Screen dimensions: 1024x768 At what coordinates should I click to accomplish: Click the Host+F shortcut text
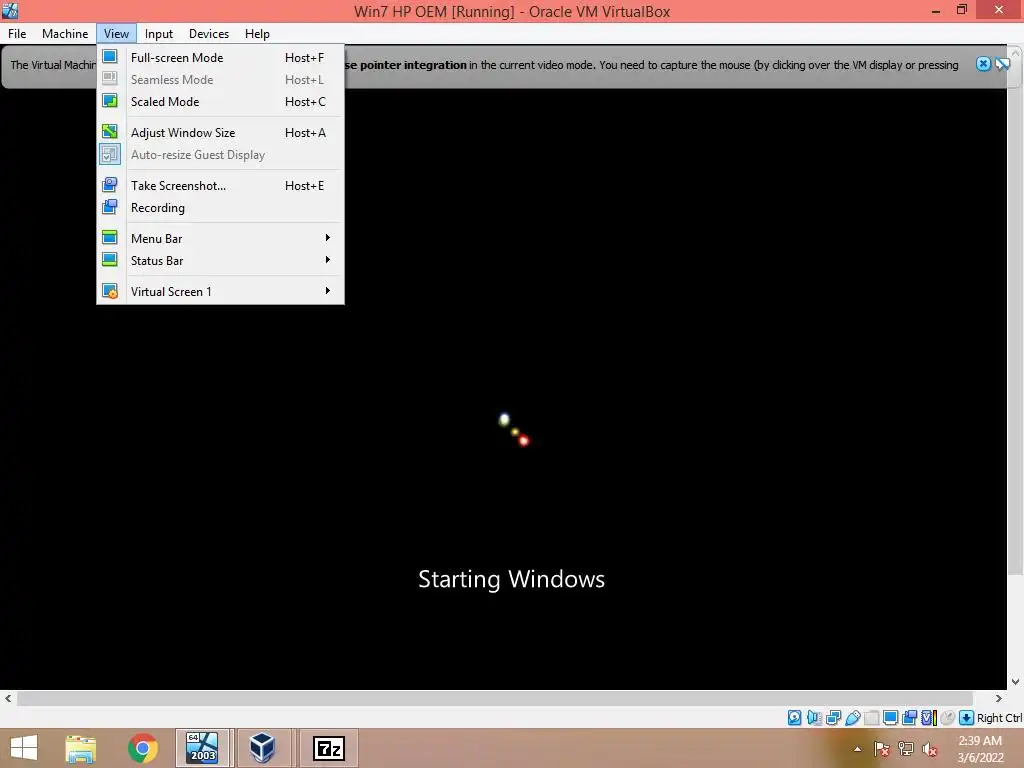(304, 57)
